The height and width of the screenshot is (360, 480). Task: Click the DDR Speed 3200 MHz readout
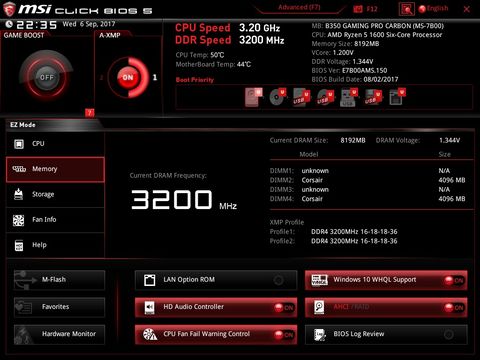tap(230, 40)
